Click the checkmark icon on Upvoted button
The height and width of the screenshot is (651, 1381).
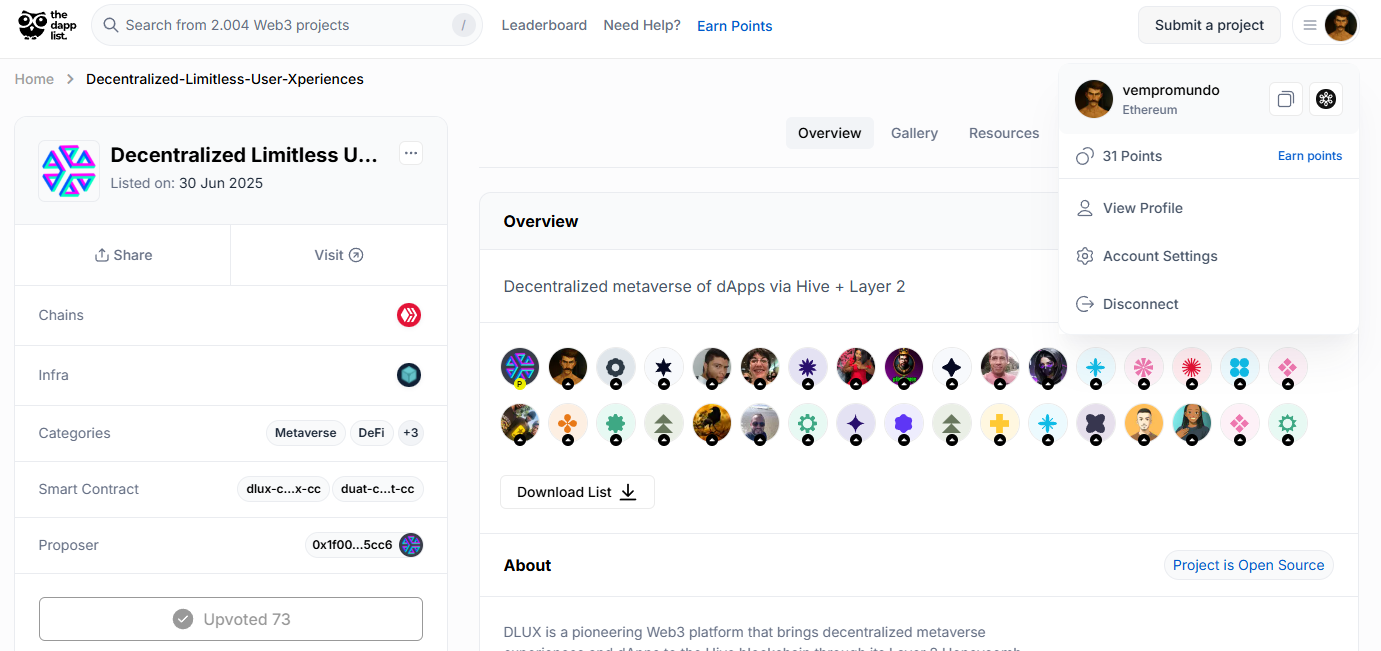pyautogui.click(x=183, y=619)
